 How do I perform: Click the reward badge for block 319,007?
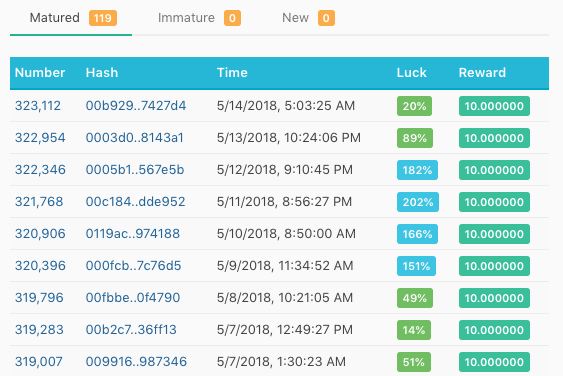point(494,362)
